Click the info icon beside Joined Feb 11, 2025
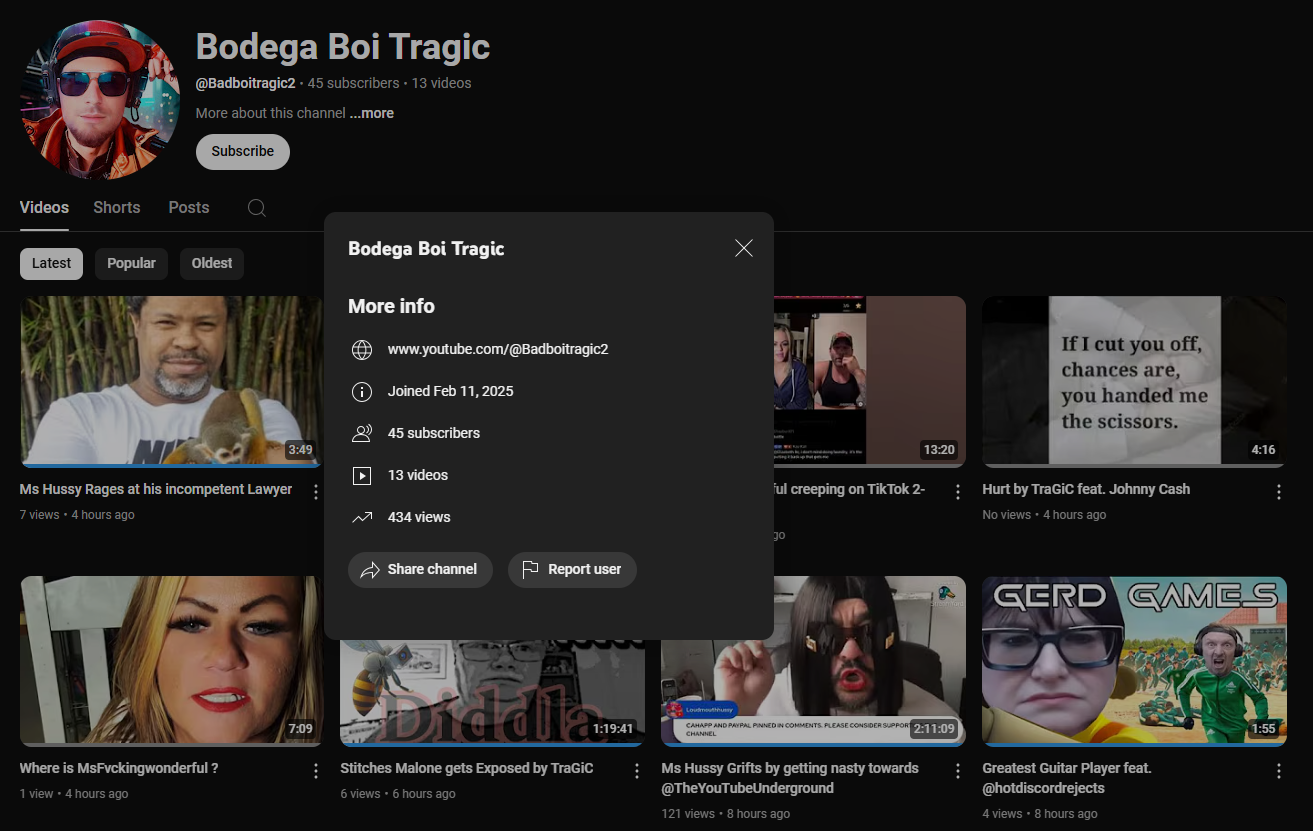Viewport: 1313px width, 831px height. pyautogui.click(x=362, y=391)
